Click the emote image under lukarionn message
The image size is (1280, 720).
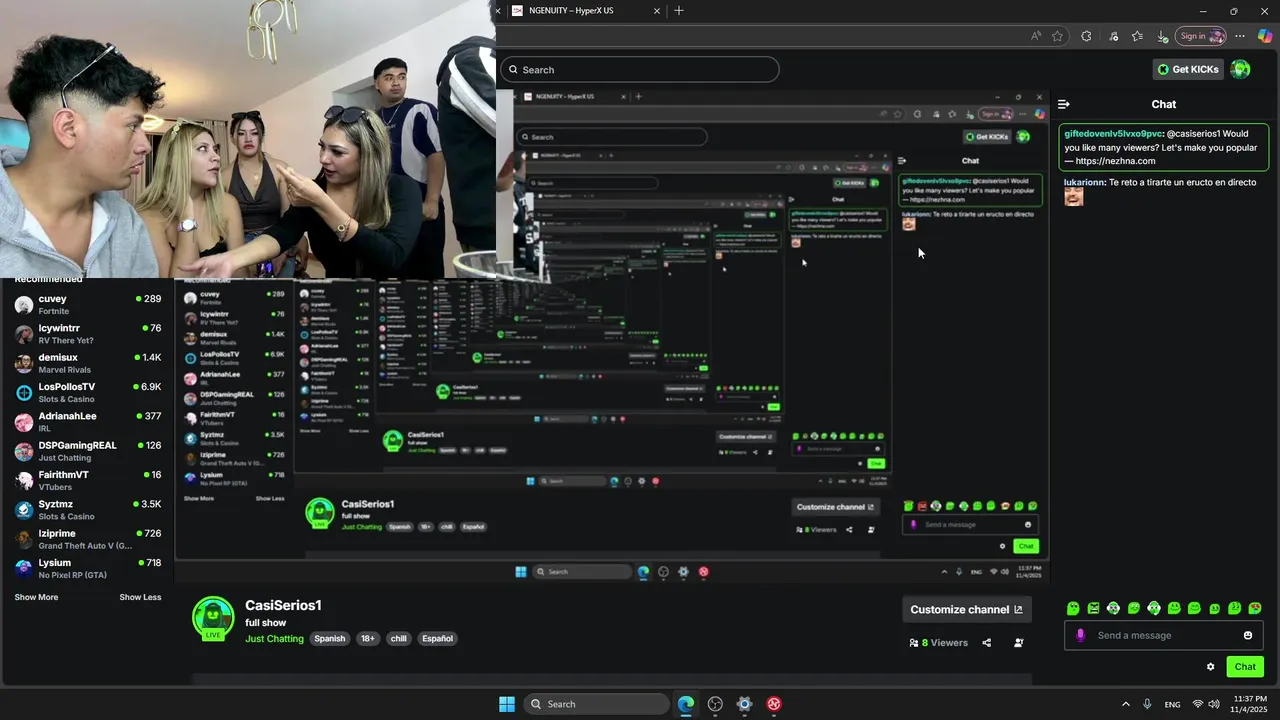click(x=1074, y=197)
